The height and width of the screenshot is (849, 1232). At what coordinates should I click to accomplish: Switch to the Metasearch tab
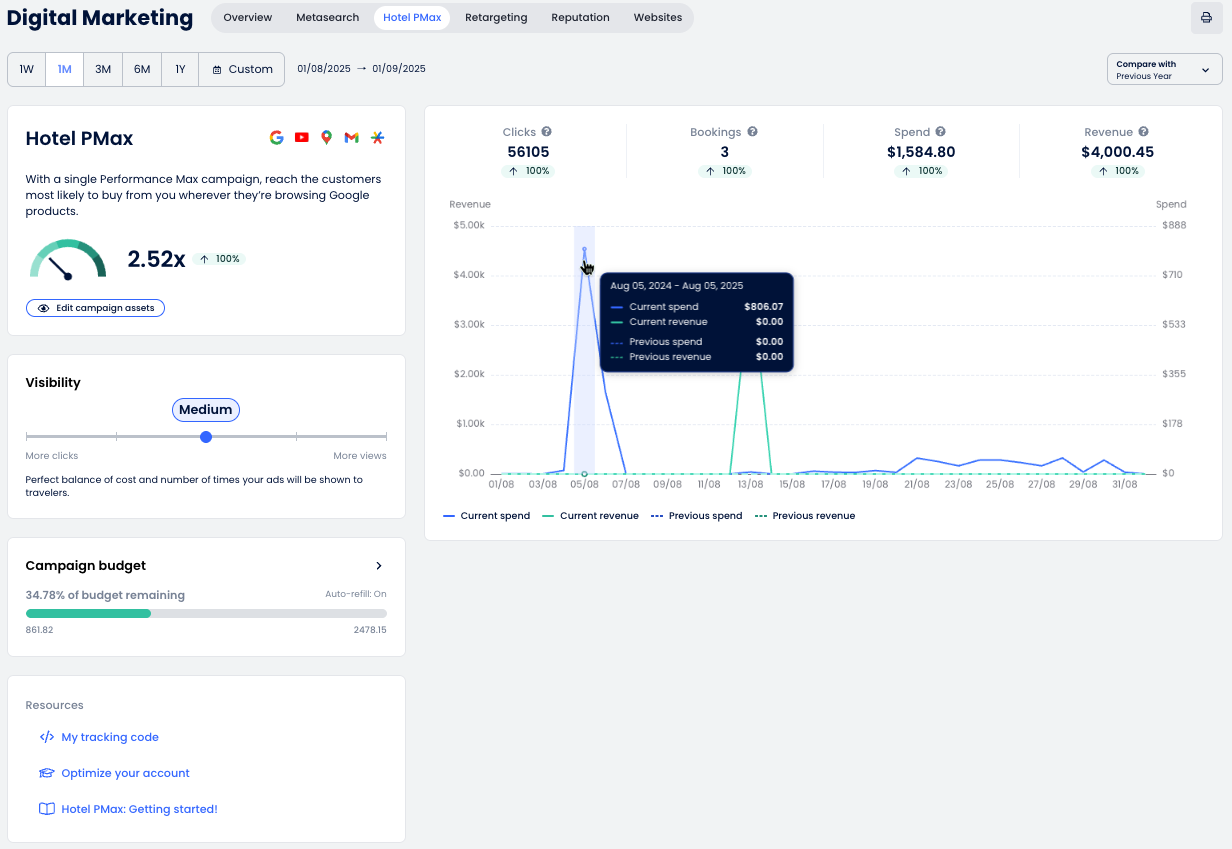click(x=328, y=18)
